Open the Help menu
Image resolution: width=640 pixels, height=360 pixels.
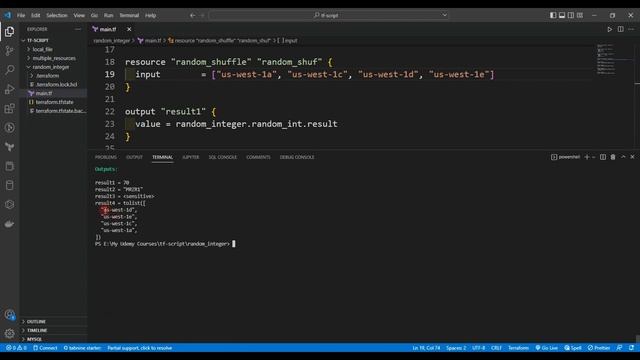(151, 16)
